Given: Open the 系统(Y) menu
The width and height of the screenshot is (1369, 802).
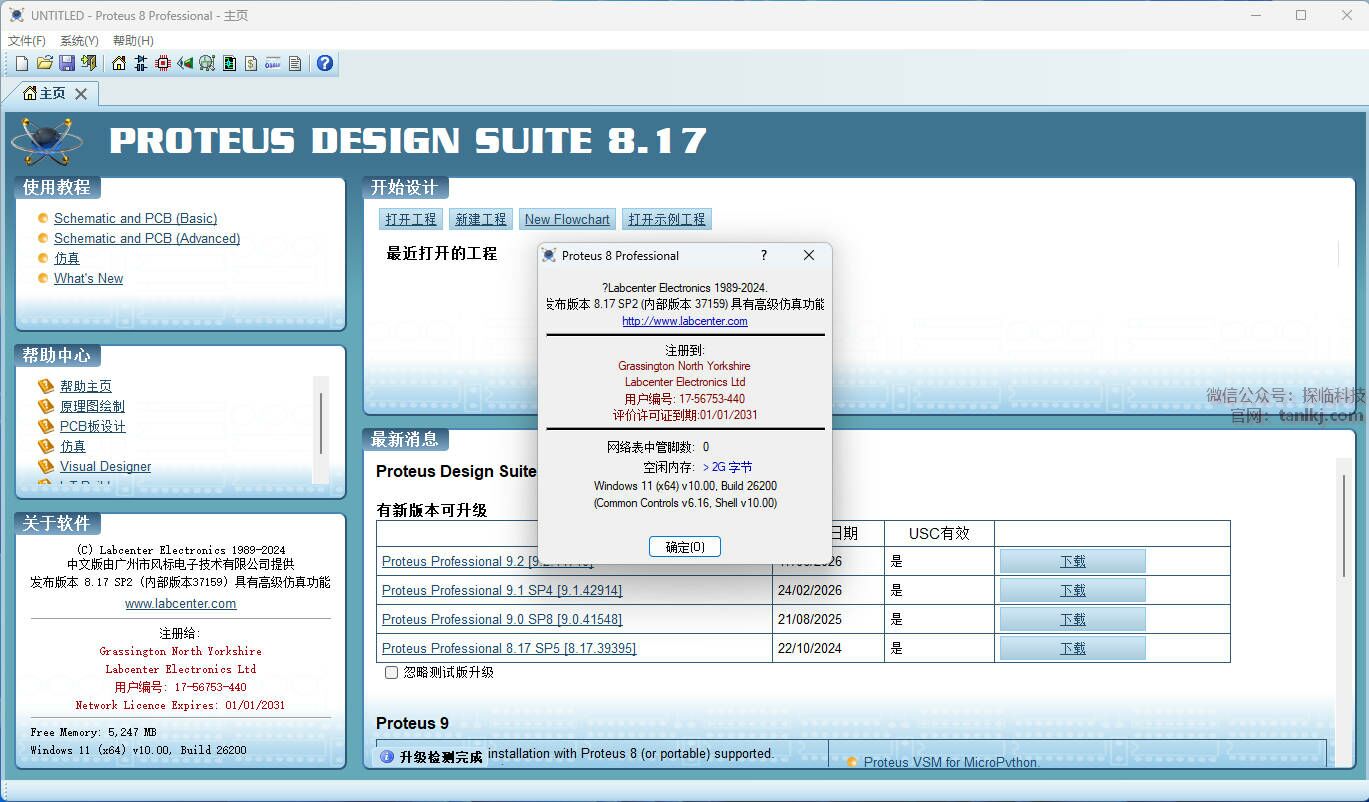Looking at the screenshot, I should pyautogui.click(x=80, y=41).
